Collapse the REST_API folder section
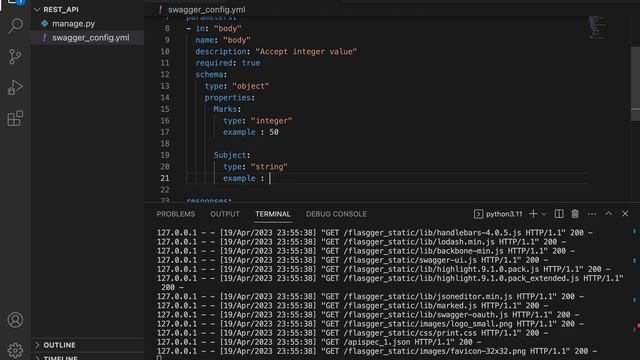Screen dimensions: 640x360 coord(61,9)
